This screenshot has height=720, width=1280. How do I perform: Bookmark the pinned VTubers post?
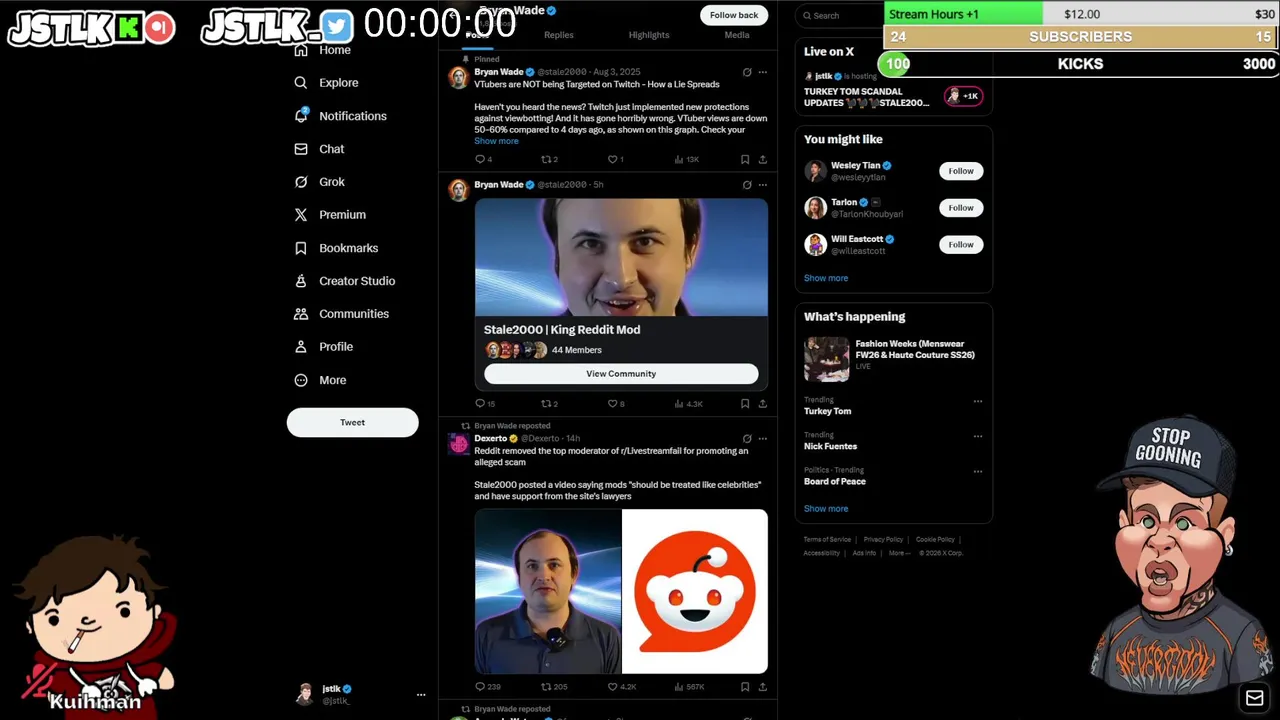[x=745, y=159]
